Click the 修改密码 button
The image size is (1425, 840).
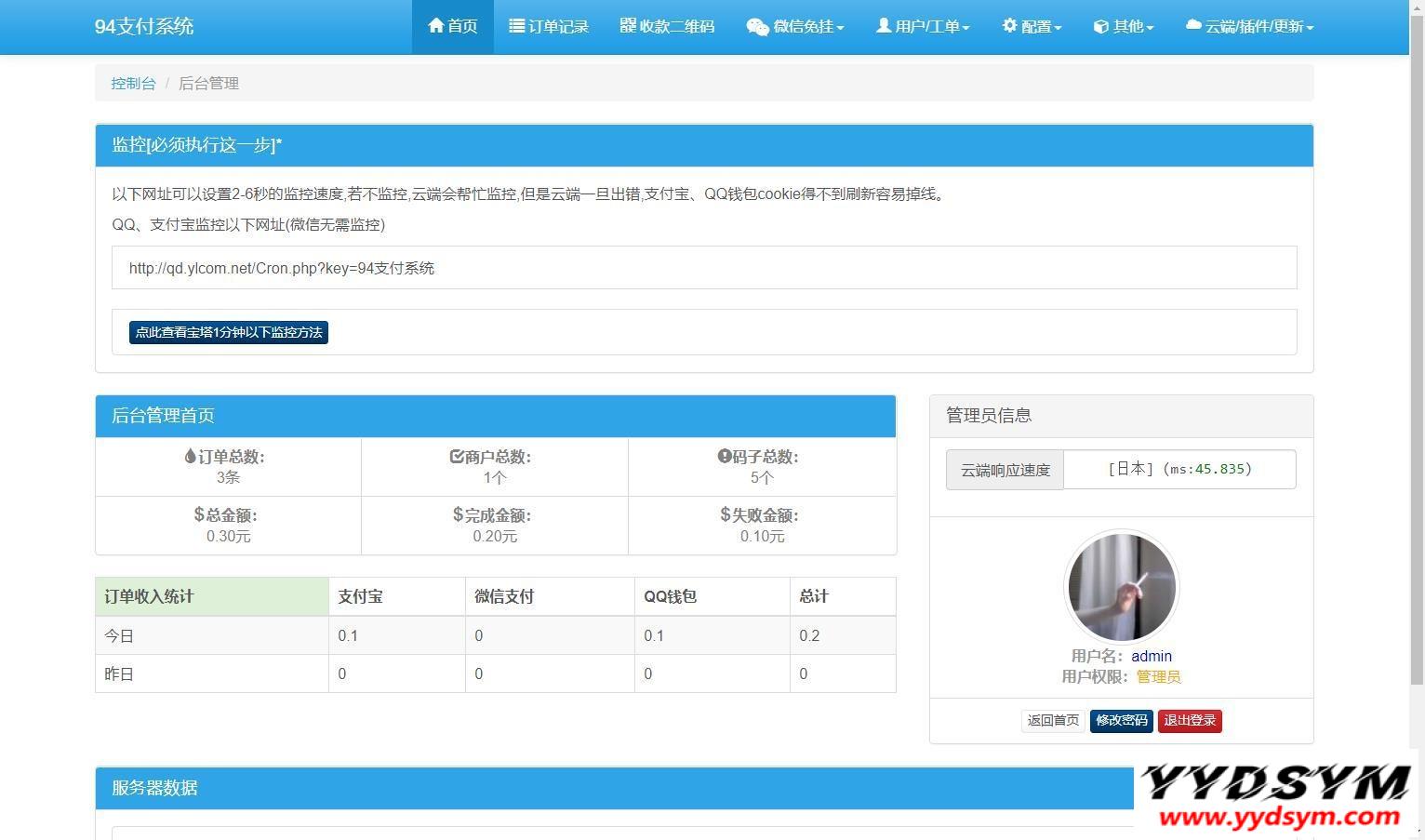(x=1121, y=721)
